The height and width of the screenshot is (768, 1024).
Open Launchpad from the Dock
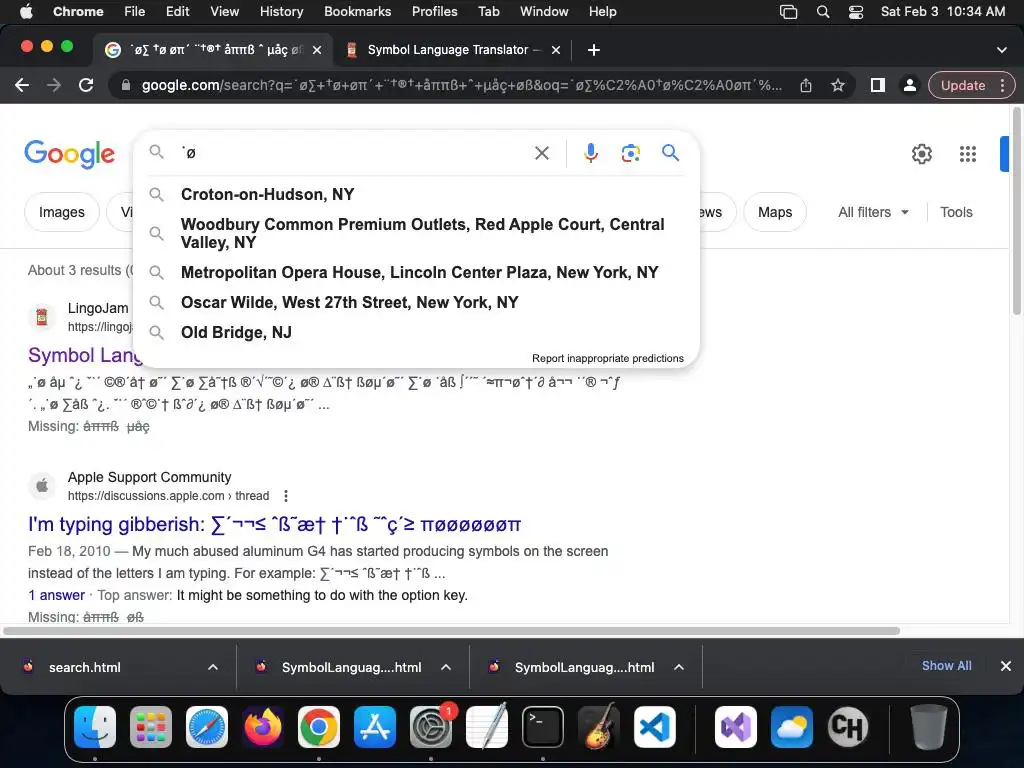click(151, 727)
